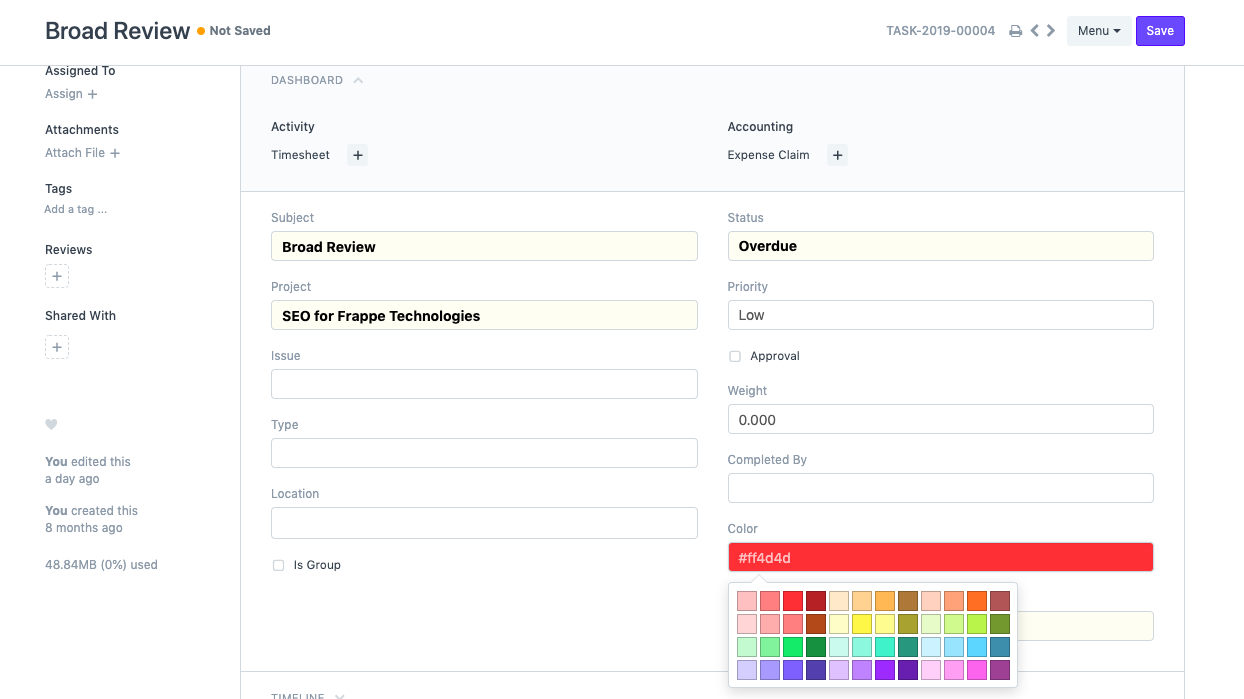Image resolution: width=1244 pixels, height=699 pixels.
Task: Click the Assign plus icon in the sidebar
Action: tap(94, 93)
